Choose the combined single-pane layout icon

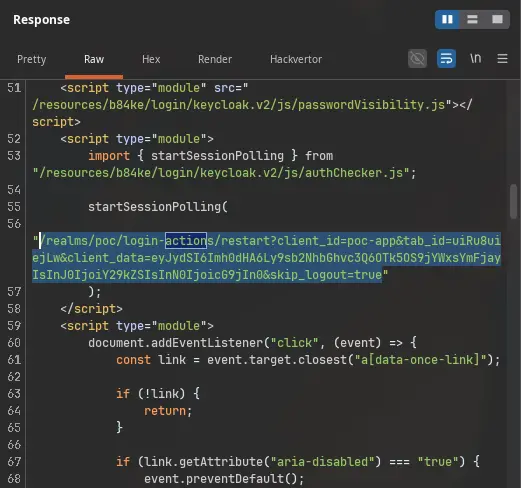pyautogui.click(x=497, y=20)
